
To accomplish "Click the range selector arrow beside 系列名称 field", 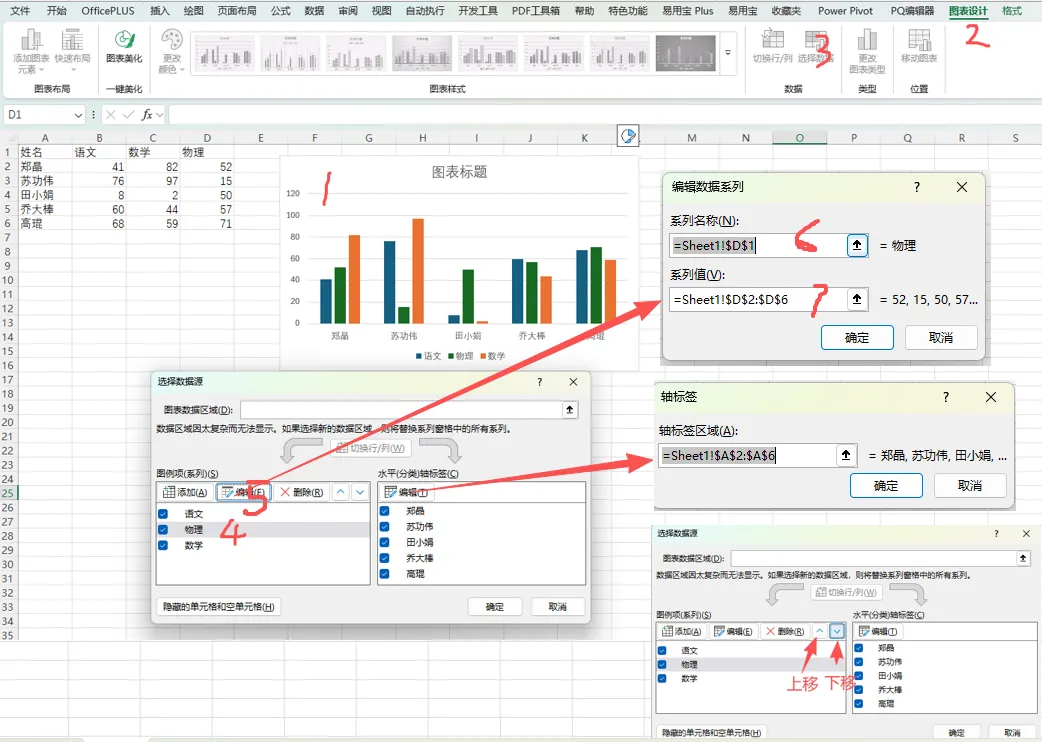I will [x=857, y=245].
